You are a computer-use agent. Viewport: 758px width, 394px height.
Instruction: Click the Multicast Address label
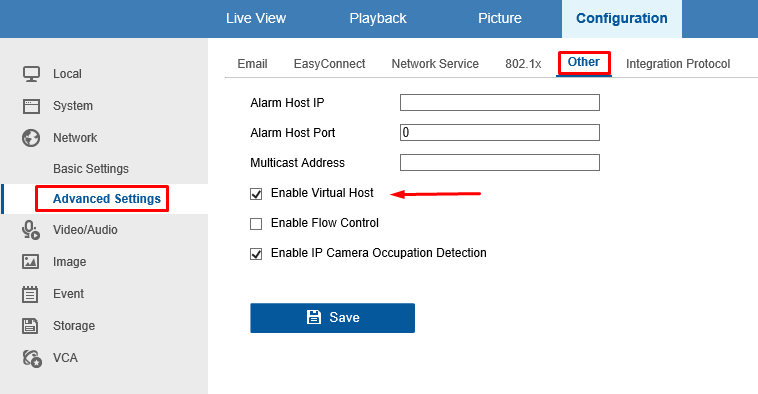pos(297,163)
